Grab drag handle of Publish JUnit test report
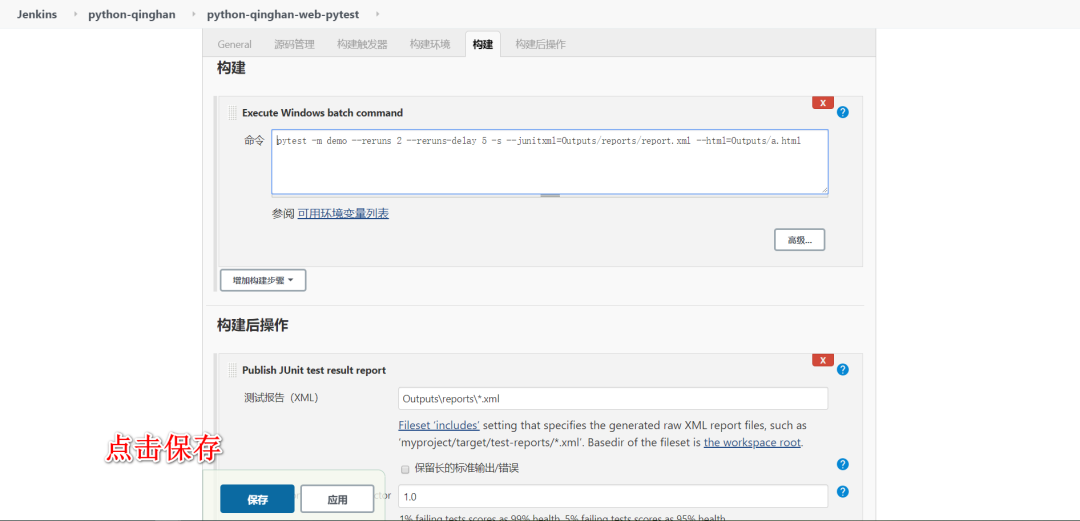The width and height of the screenshot is (1080, 521). click(x=232, y=370)
